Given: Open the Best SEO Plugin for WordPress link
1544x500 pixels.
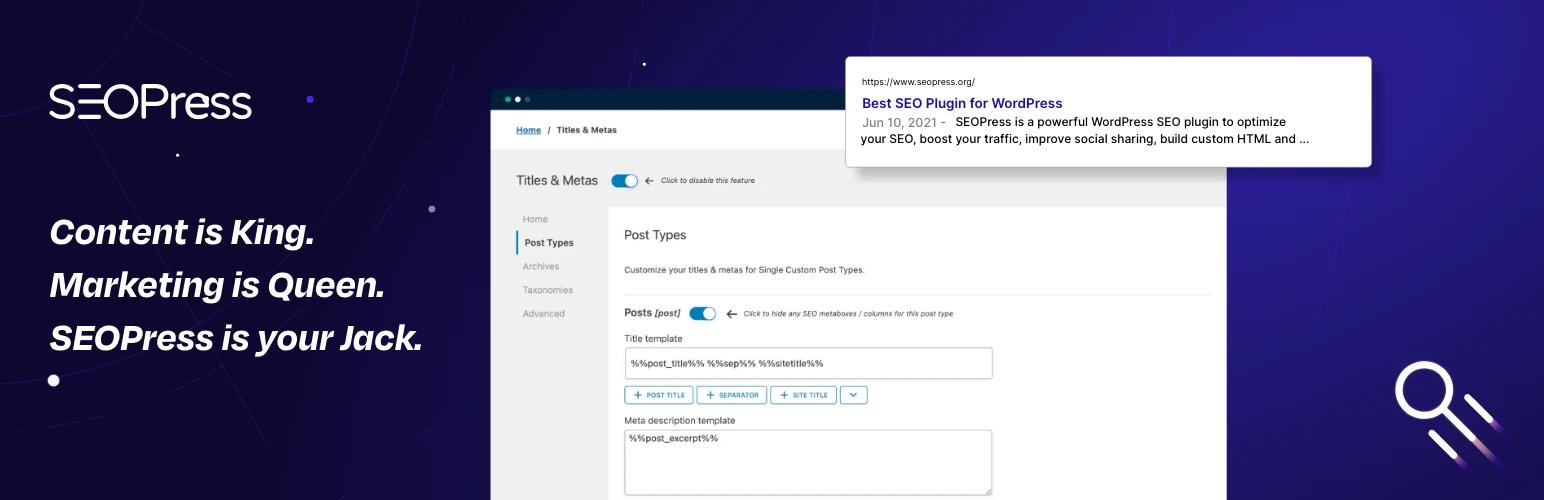Looking at the screenshot, I should [x=961, y=103].
